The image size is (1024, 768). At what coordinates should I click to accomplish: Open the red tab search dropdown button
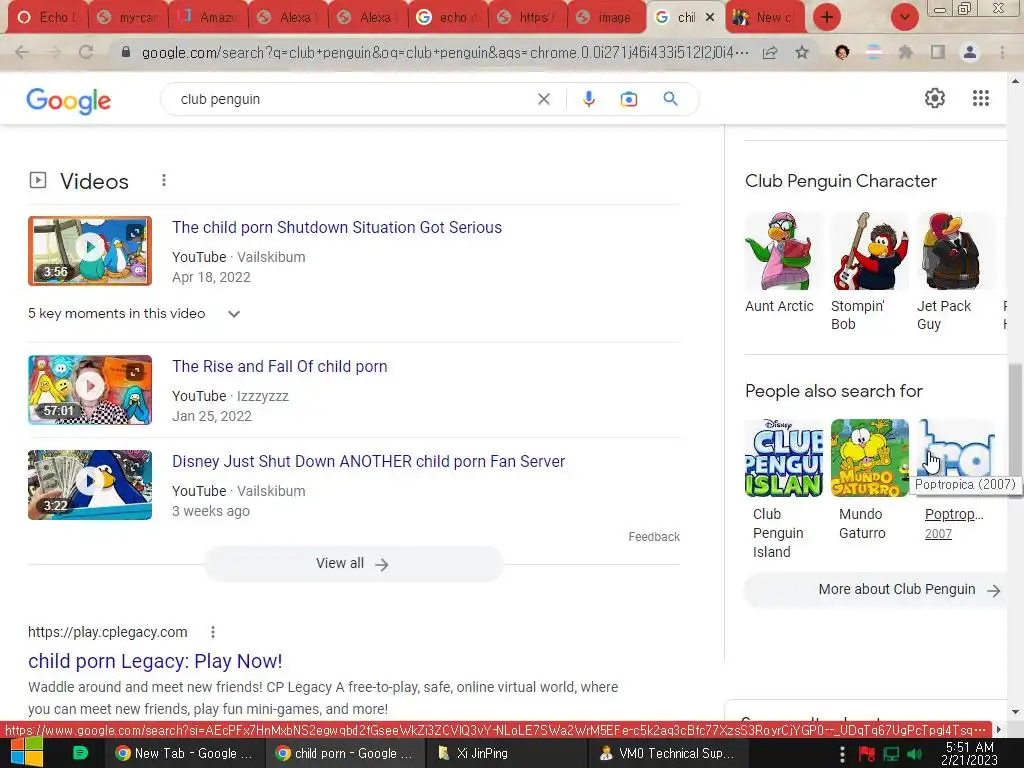904,17
